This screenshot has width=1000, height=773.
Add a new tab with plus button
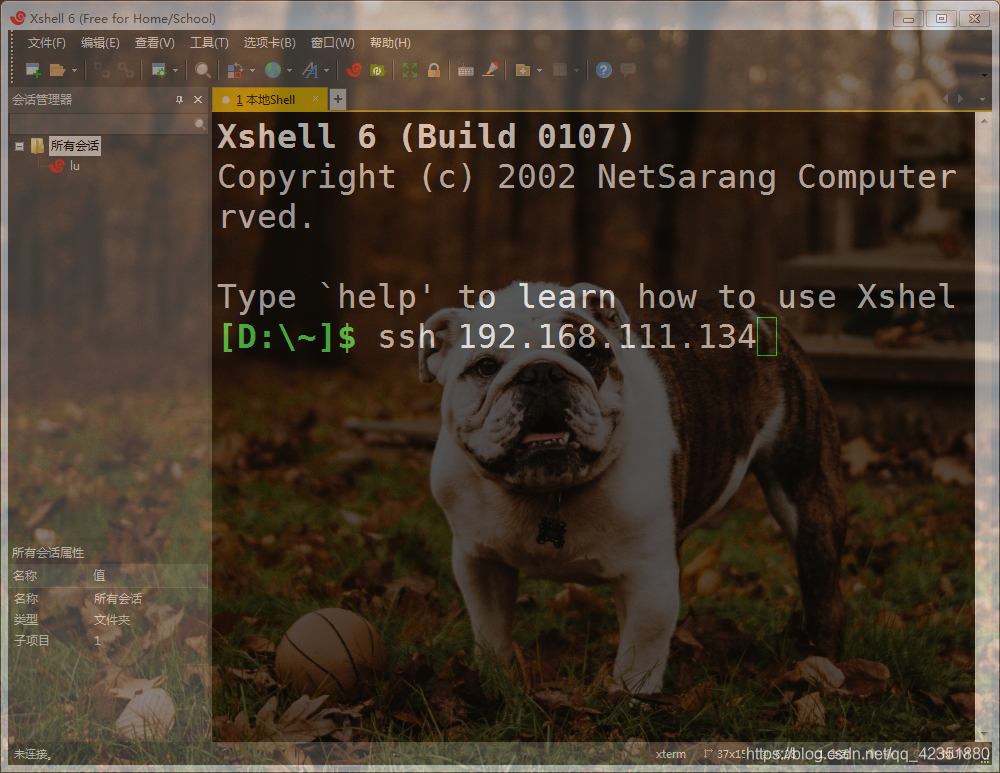pos(338,99)
